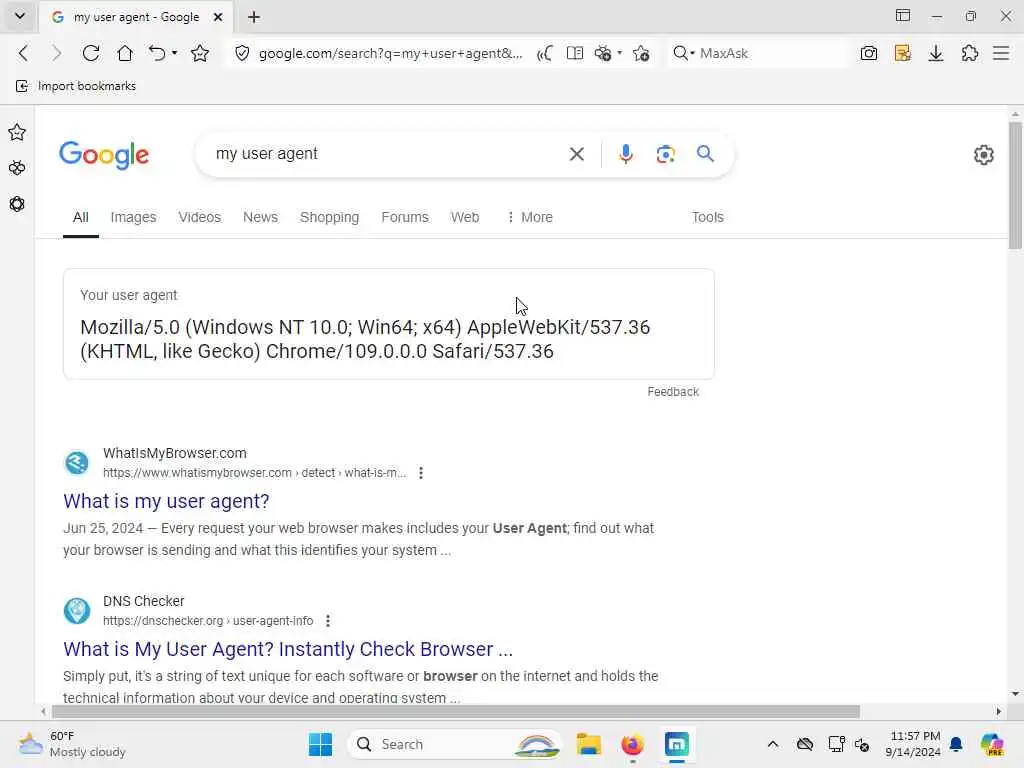The image size is (1024, 768).
Task: Click the horizontal scrollbar thumb
Action: pos(455,711)
